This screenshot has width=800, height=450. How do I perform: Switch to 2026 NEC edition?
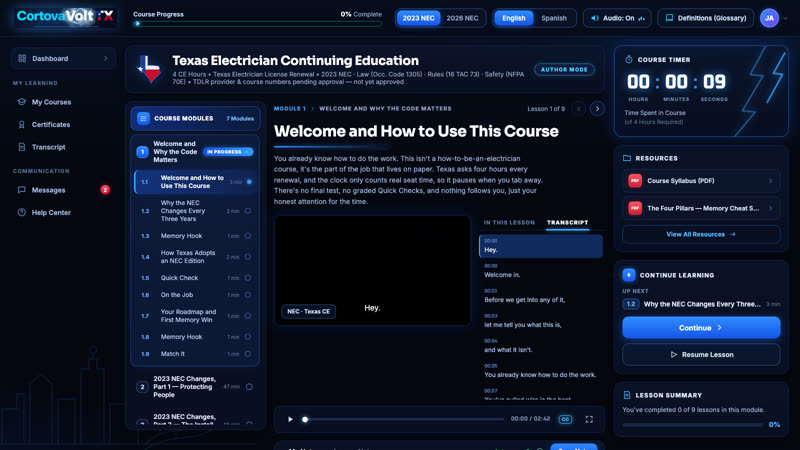click(462, 18)
